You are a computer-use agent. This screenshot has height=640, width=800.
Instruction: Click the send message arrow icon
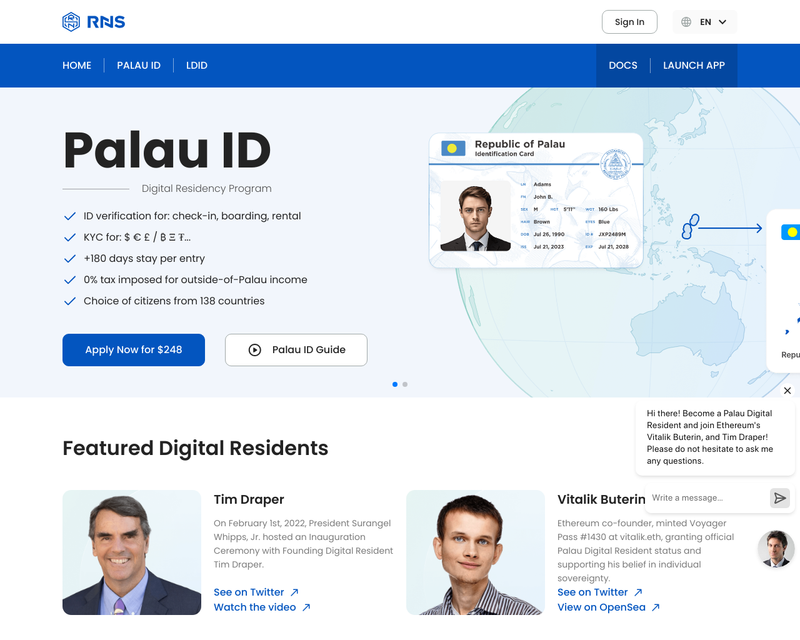(x=780, y=498)
